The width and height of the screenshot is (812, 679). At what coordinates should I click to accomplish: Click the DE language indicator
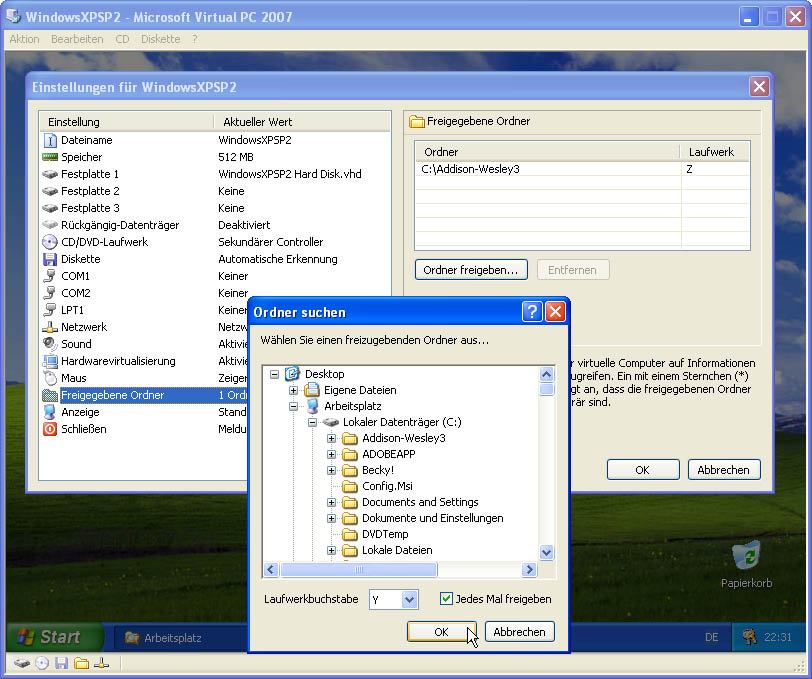pyautogui.click(x=712, y=638)
